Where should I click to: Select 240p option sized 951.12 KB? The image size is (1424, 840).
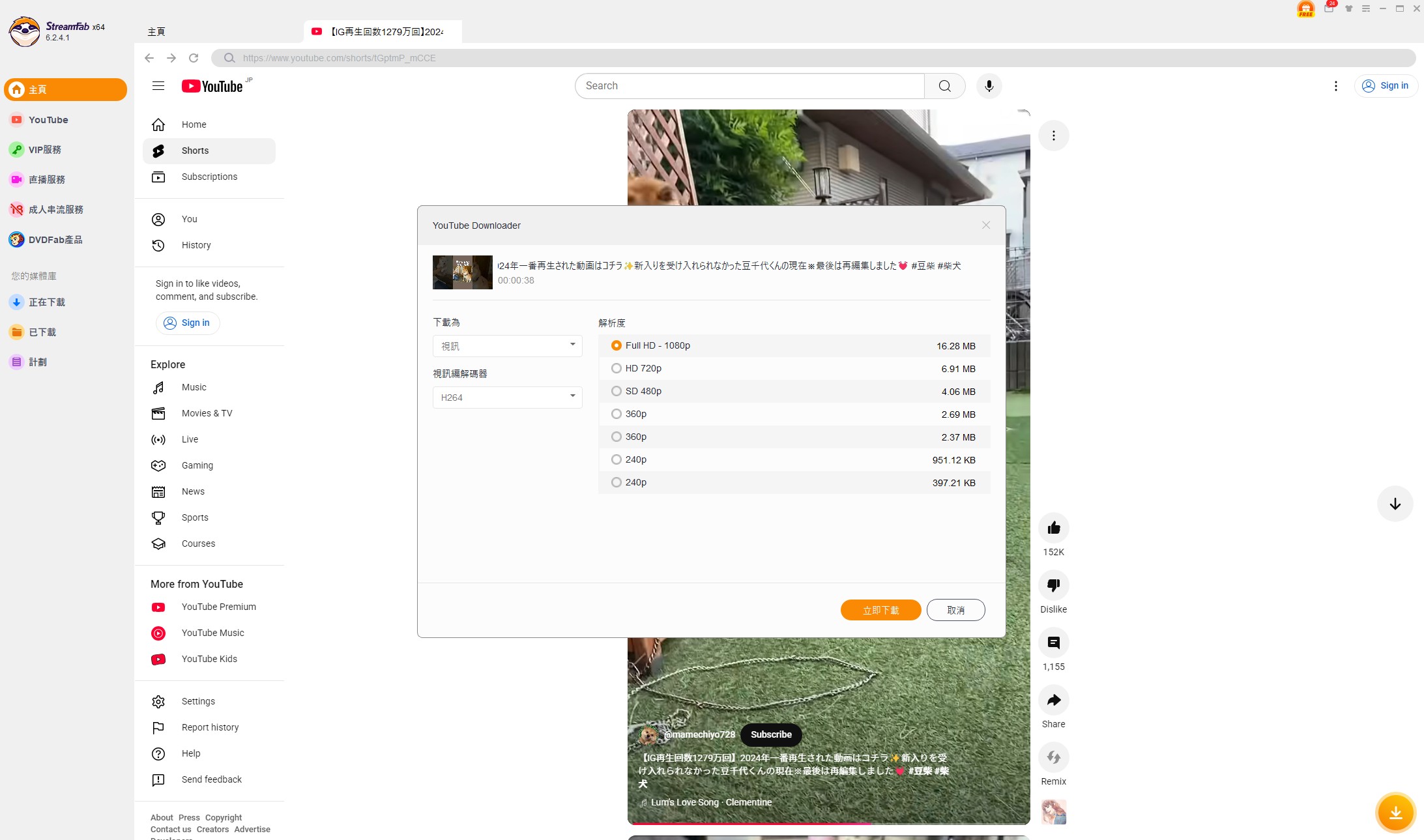click(794, 460)
